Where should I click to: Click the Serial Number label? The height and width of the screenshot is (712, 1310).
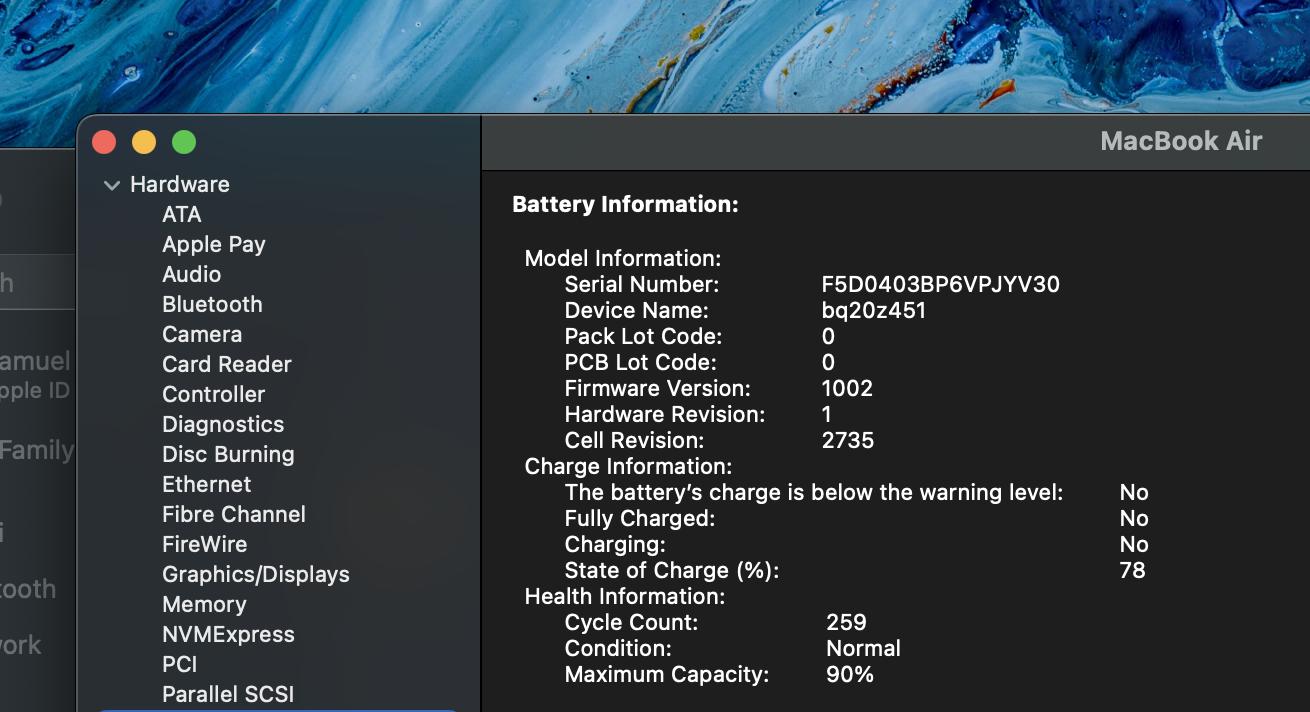642,284
